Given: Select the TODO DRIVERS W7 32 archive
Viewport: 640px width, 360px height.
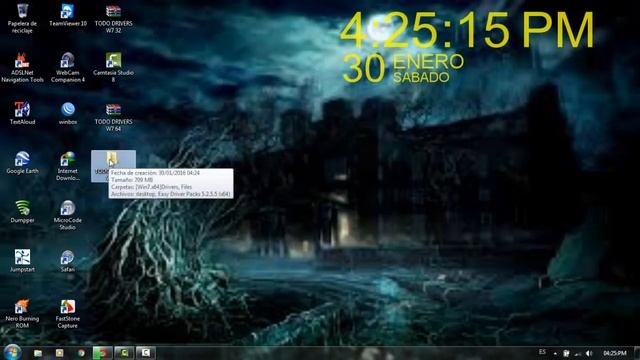Looking at the screenshot, I should coord(113,19).
